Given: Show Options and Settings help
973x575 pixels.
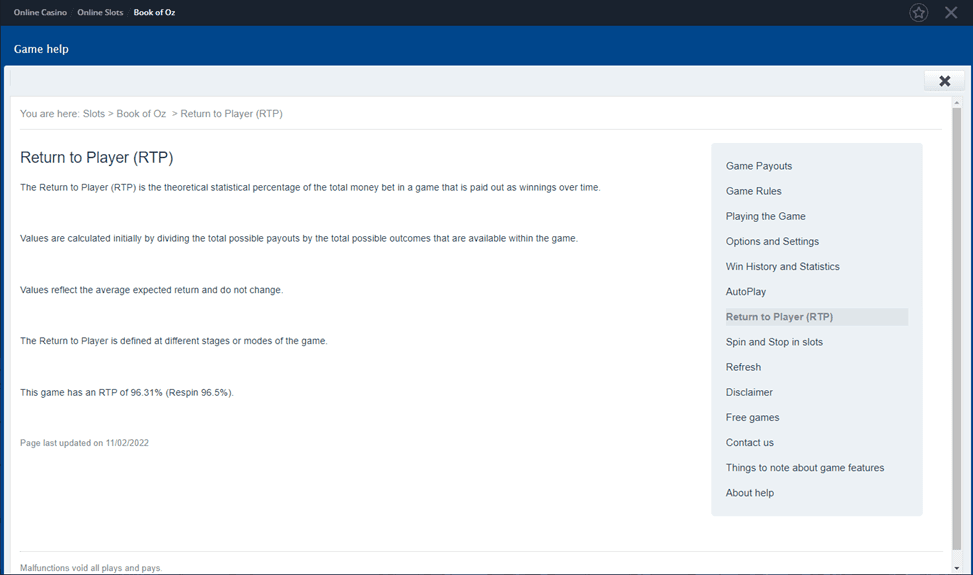Looking at the screenshot, I should (x=772, y=241).
